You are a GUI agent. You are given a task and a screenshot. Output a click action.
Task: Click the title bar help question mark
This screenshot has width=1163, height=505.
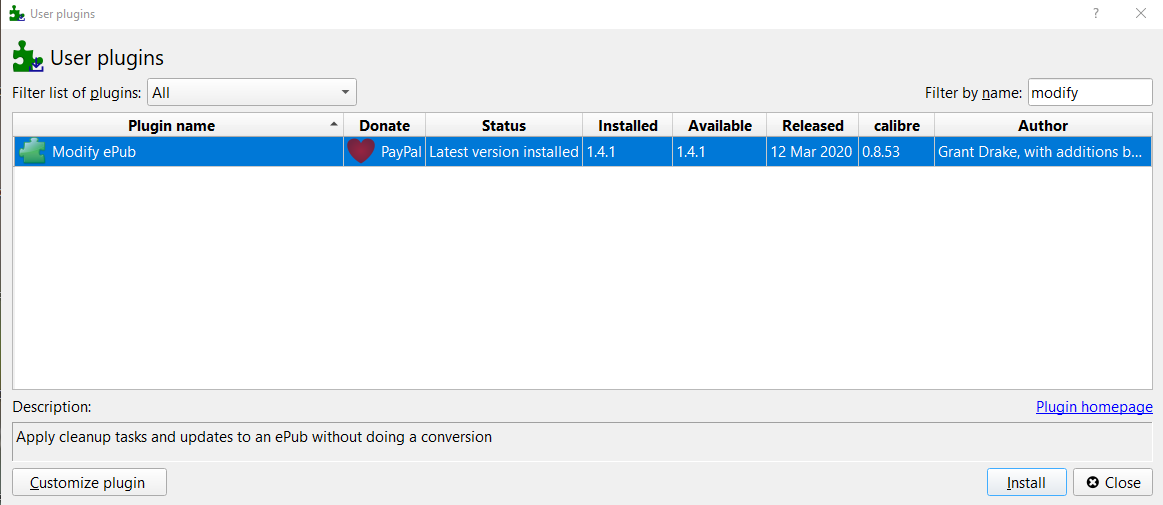[1096, 14]
